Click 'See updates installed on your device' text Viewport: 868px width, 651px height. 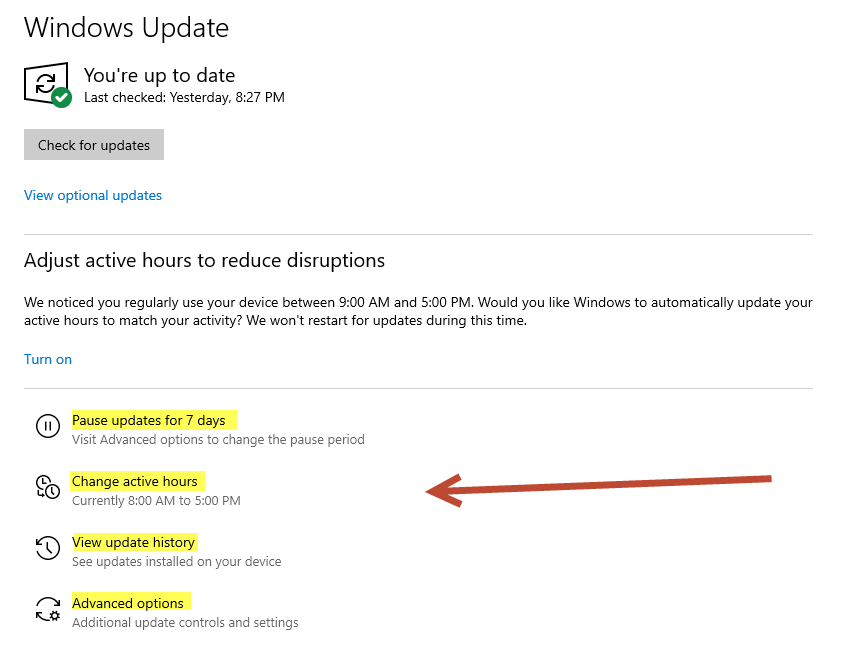pyautogui.click(x=177, y=561)
